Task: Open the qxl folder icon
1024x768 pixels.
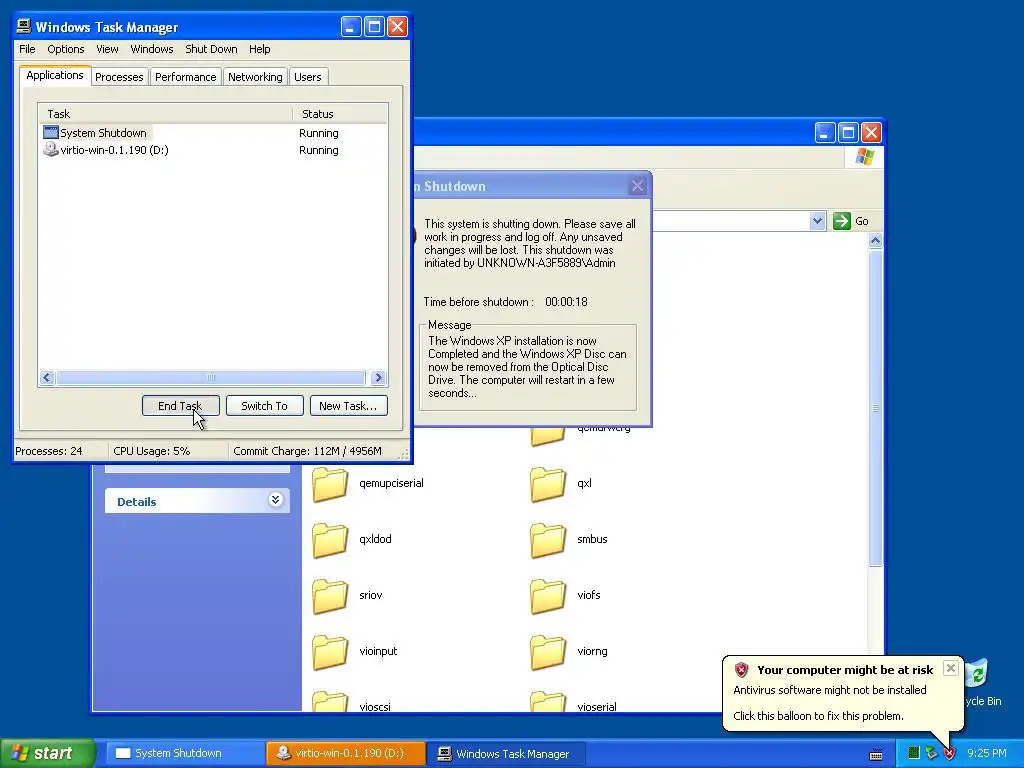Action: tap(547, 484)
